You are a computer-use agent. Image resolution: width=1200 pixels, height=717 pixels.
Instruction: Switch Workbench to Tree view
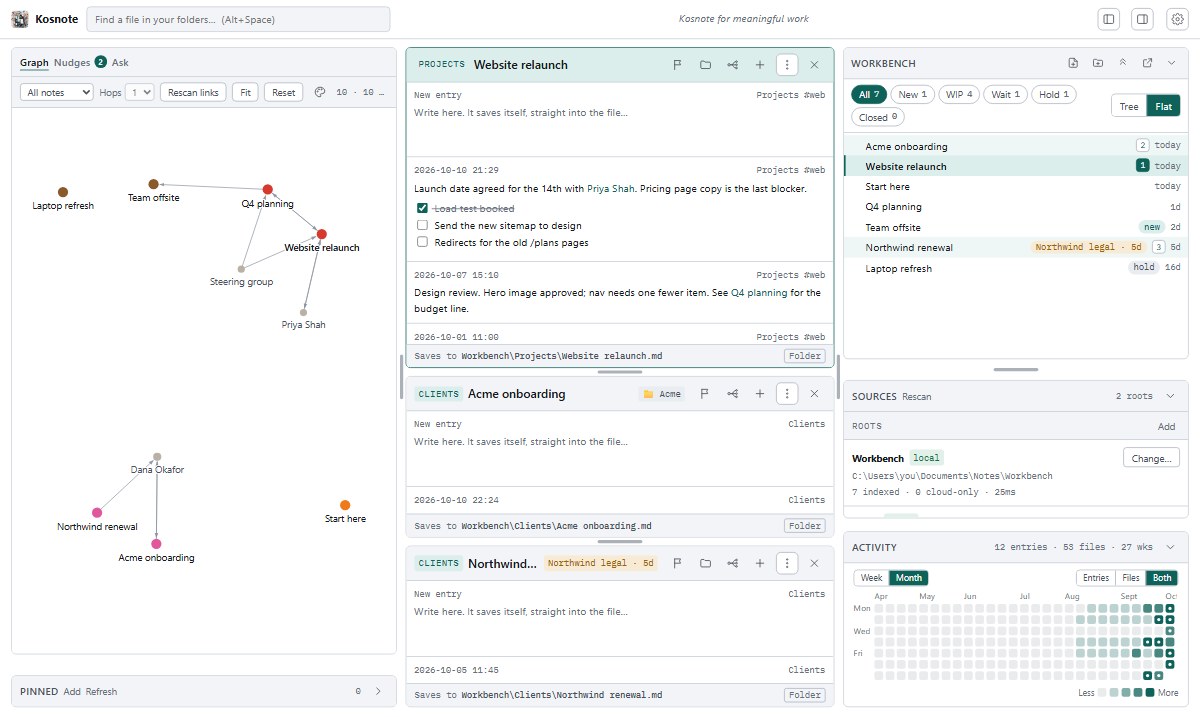point(1129,106)
